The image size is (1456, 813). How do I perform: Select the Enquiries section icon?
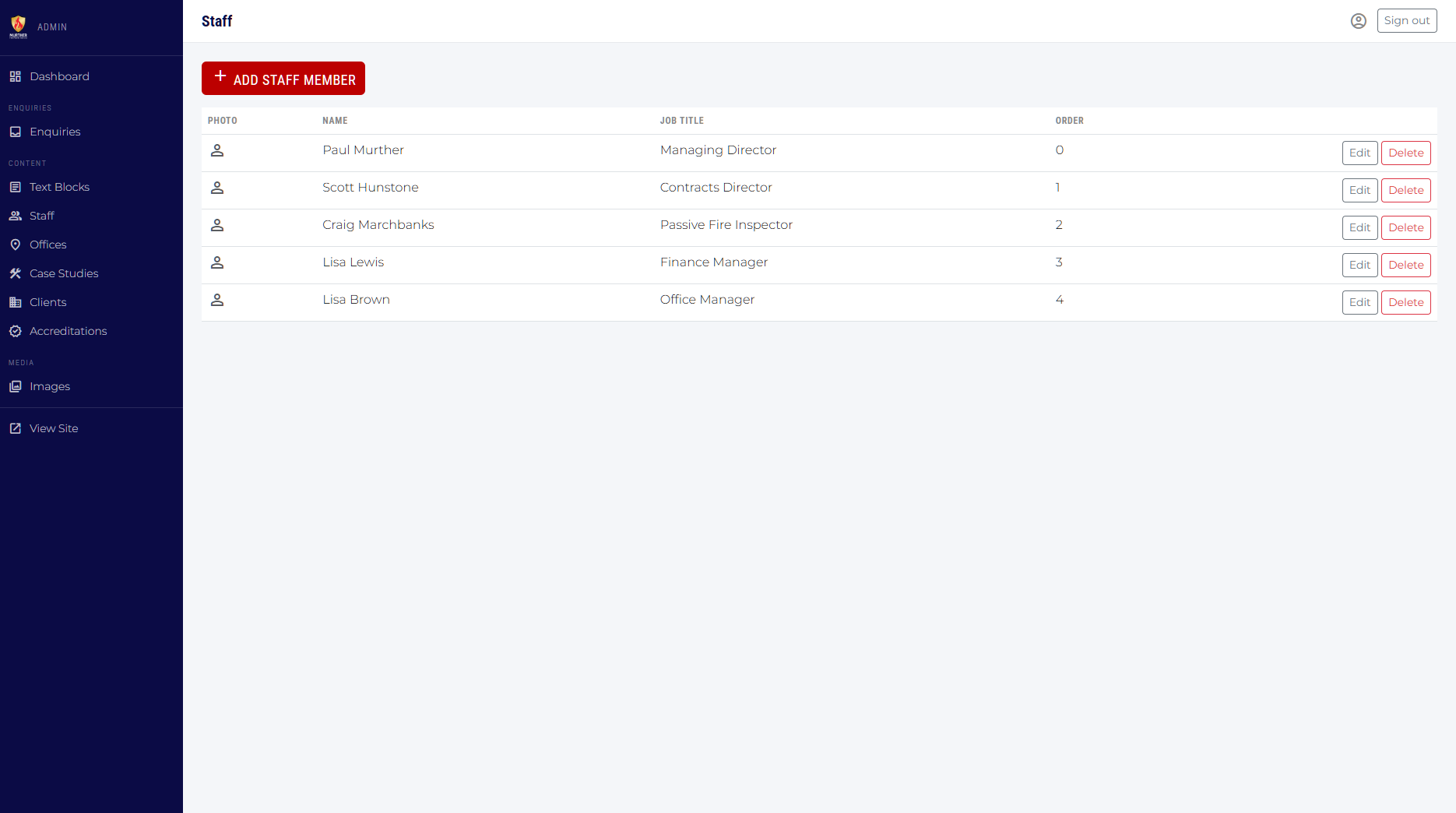tap(16, 132)
